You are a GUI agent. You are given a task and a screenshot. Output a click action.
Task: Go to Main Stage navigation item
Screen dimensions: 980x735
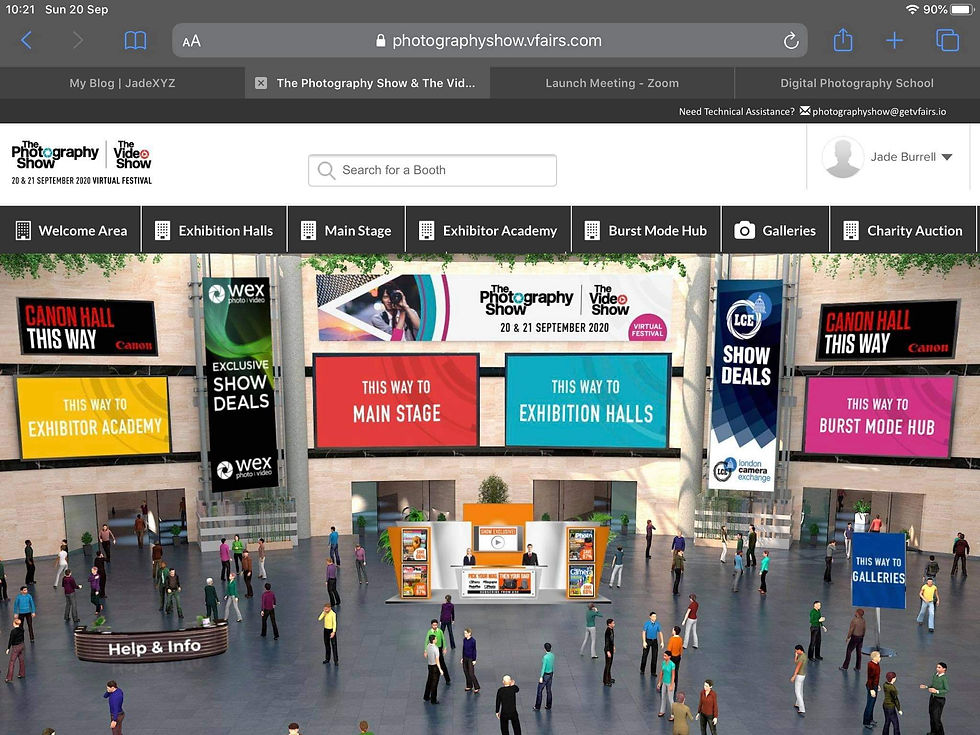coord(346,231)
